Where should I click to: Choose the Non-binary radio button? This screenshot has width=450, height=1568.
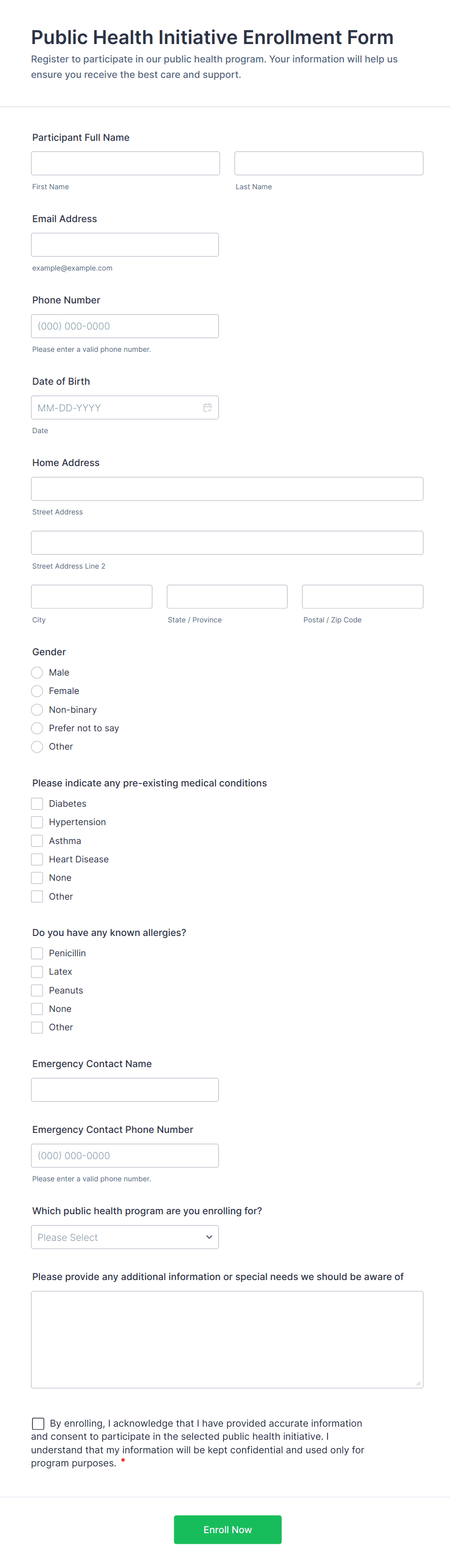pyautogui.click(x=37, y=710)
